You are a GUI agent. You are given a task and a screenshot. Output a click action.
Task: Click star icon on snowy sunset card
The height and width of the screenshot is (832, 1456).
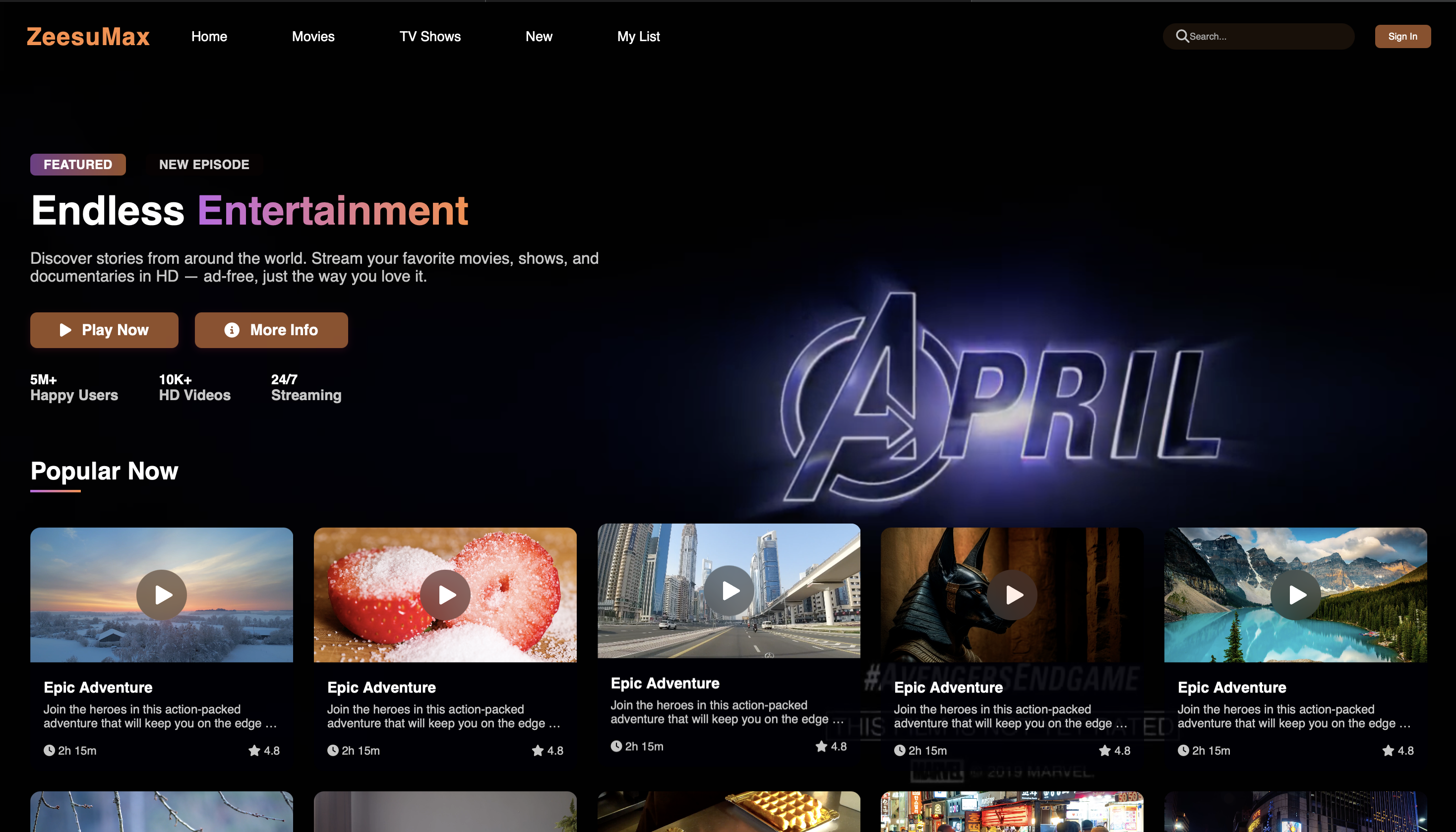[254, 750]
